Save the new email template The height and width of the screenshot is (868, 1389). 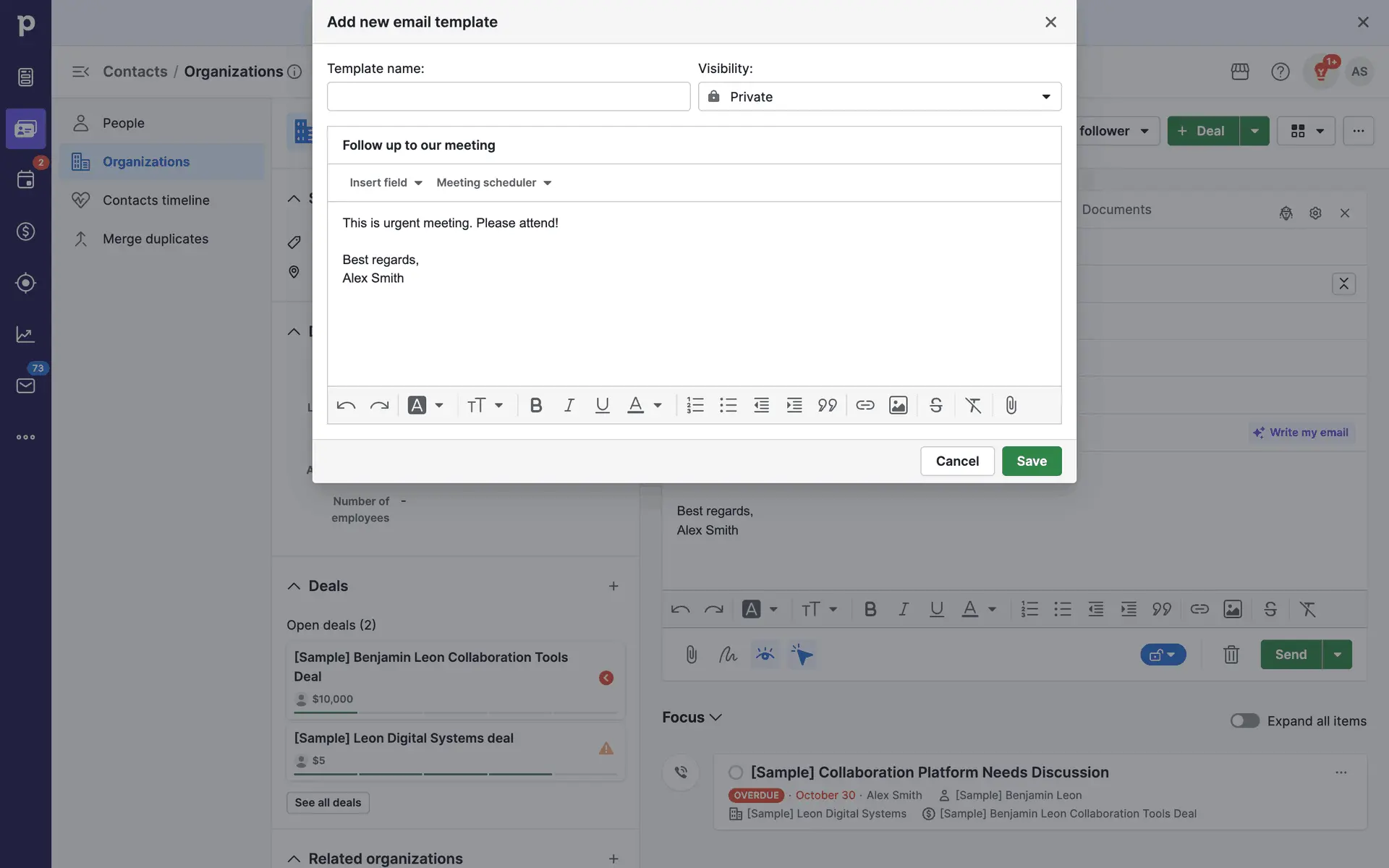[1031, 461]
